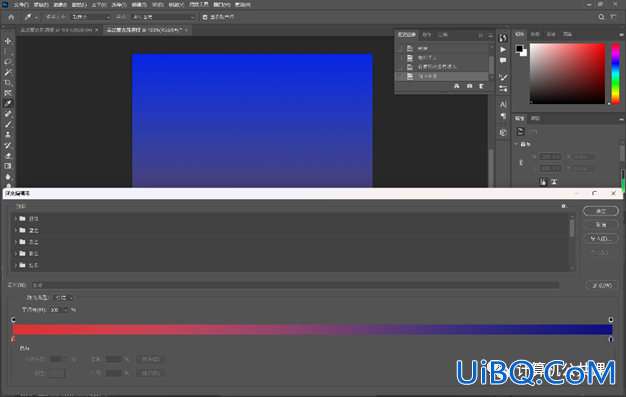Select the red color stop below gradient bar
The height and width of the screenshot is (397, 626).
point(13,339)
